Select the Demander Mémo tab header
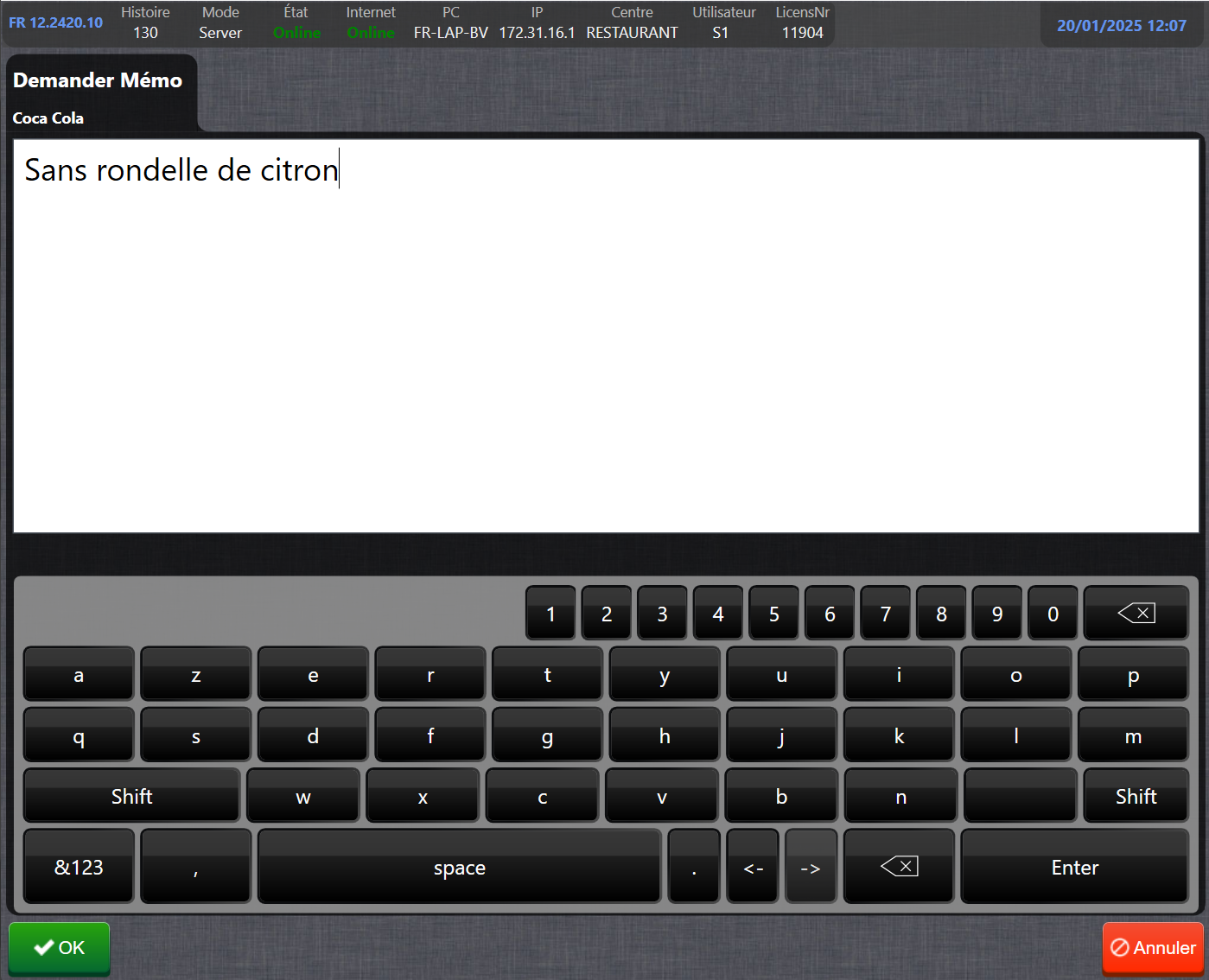Screen dimensions: 1209x980 coord(98,80)
